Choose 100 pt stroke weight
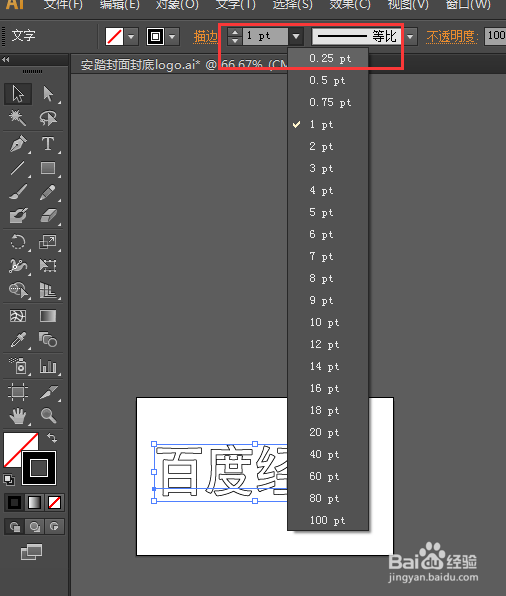 [x=328, y=520]
